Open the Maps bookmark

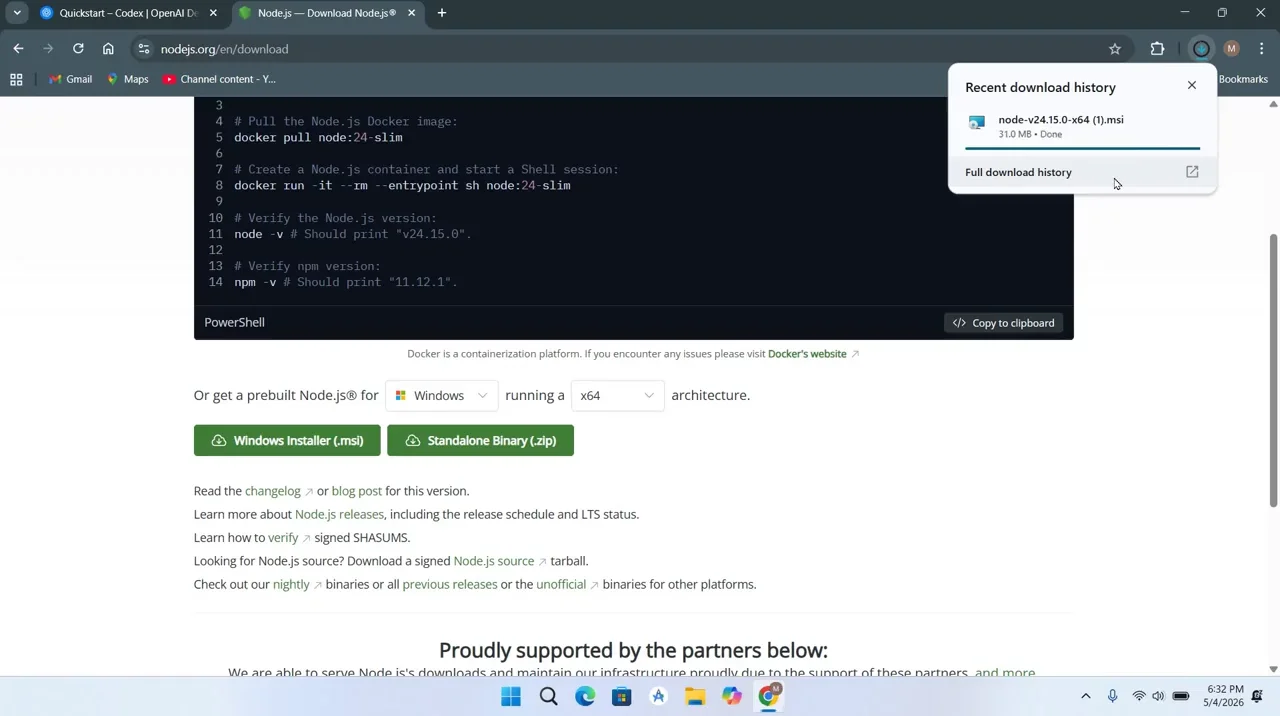coord(127,79)
